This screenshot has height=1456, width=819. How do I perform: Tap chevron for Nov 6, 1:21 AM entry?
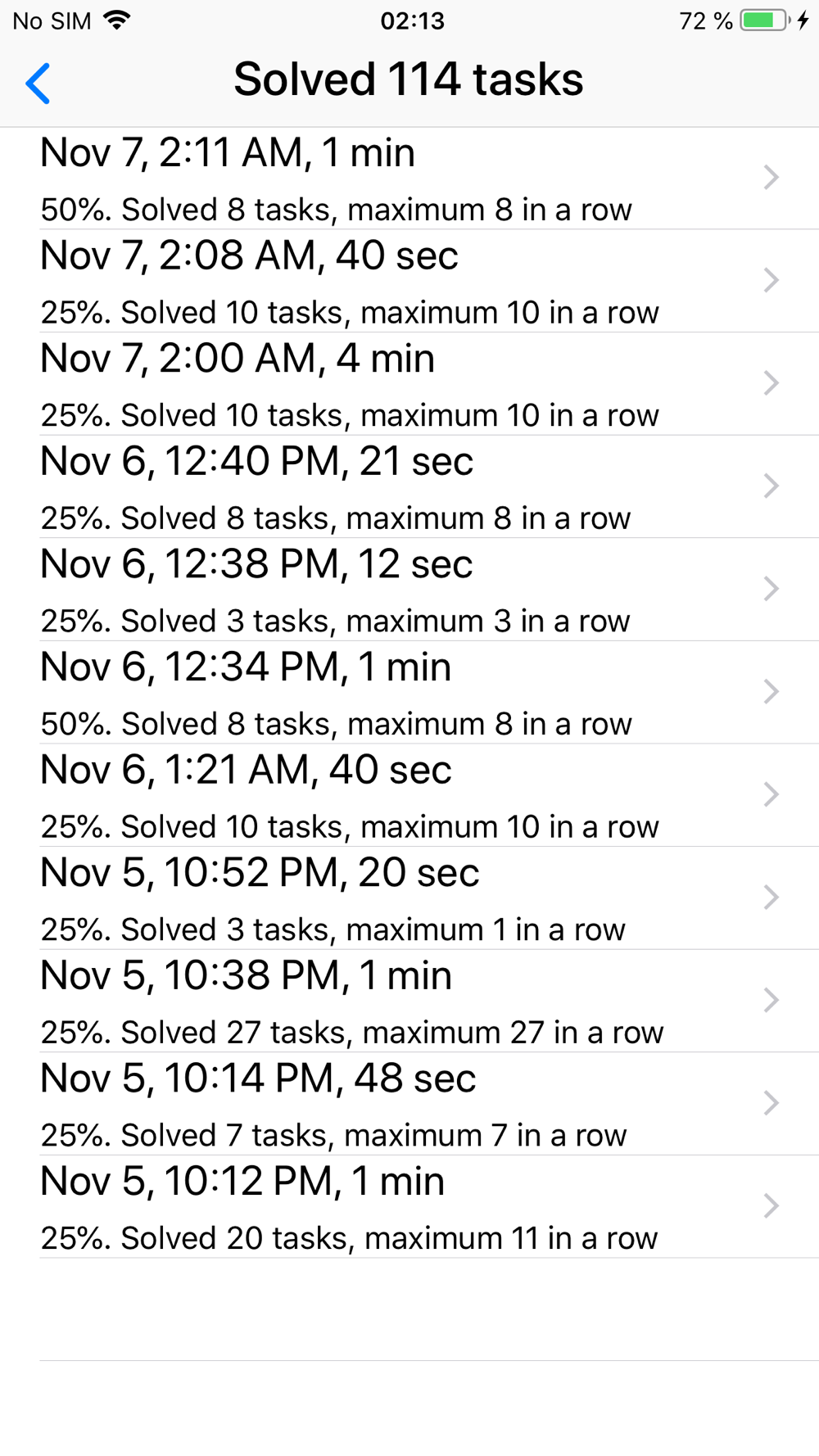pyautogui.click(x=771, y=794)
